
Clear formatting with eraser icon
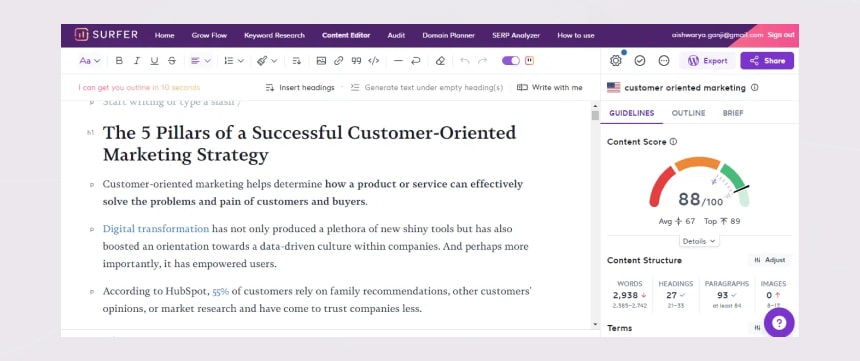click(x=440, y=61)
